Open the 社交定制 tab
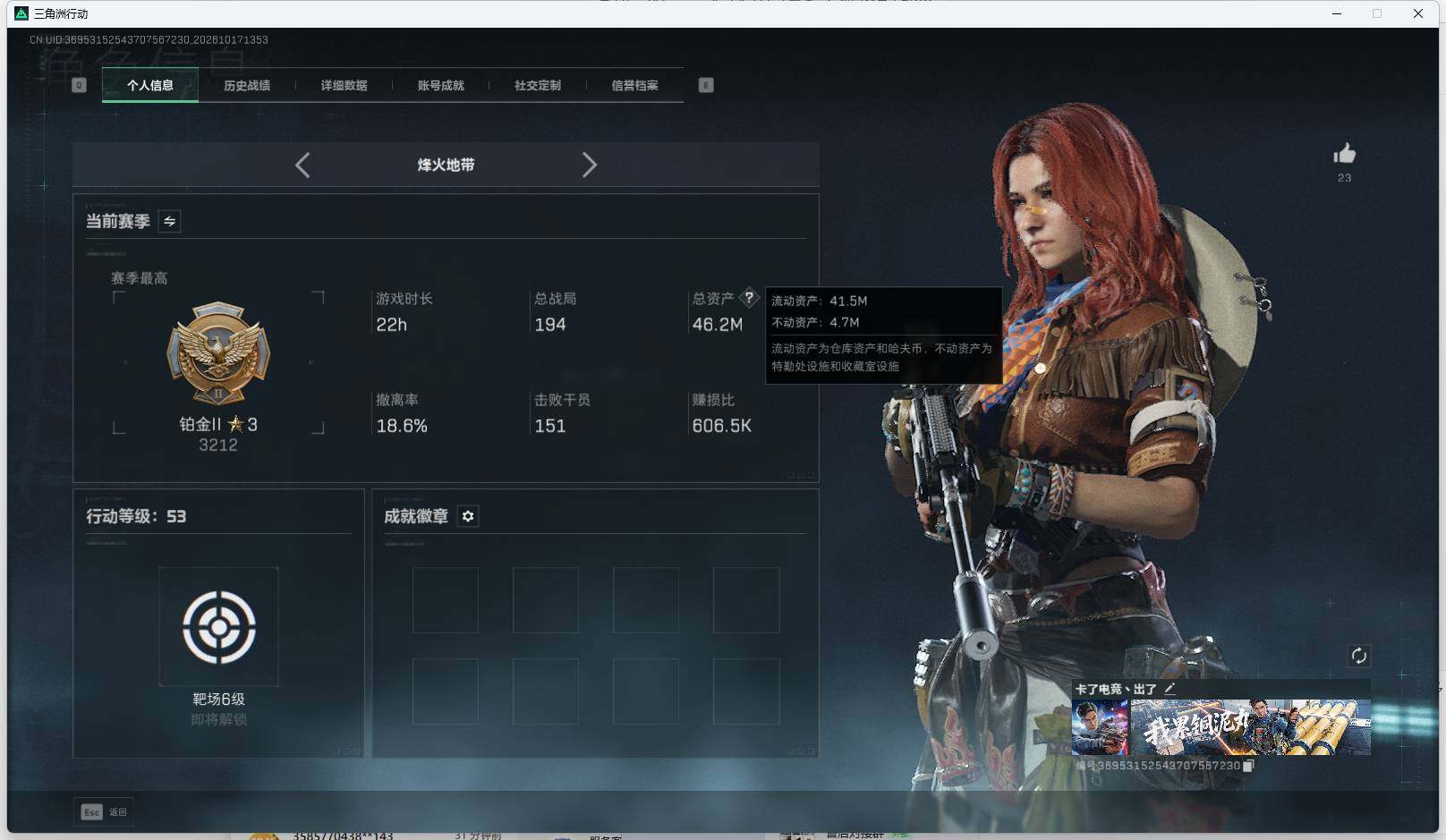This screenshot has width=1446, height=840. (538, 85)
